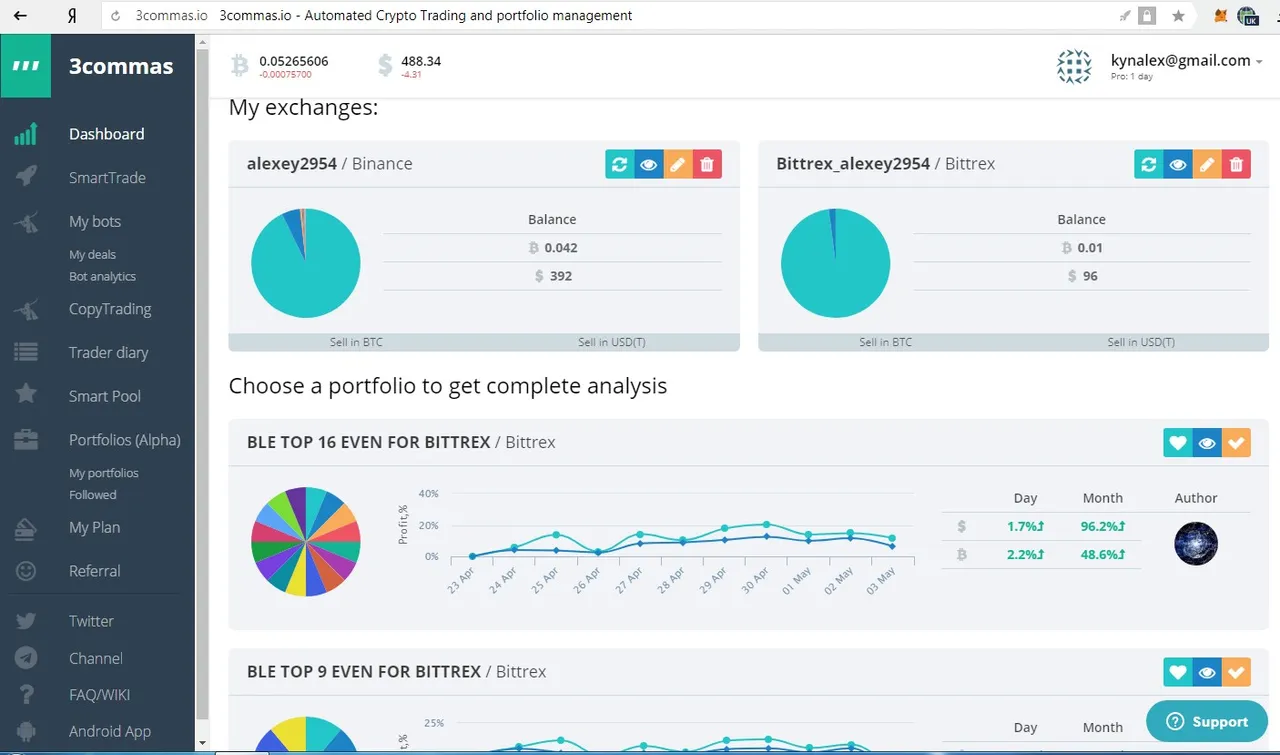
Task: Delete the Bittrex_alexey2954 account
Action: (1236, 164)
